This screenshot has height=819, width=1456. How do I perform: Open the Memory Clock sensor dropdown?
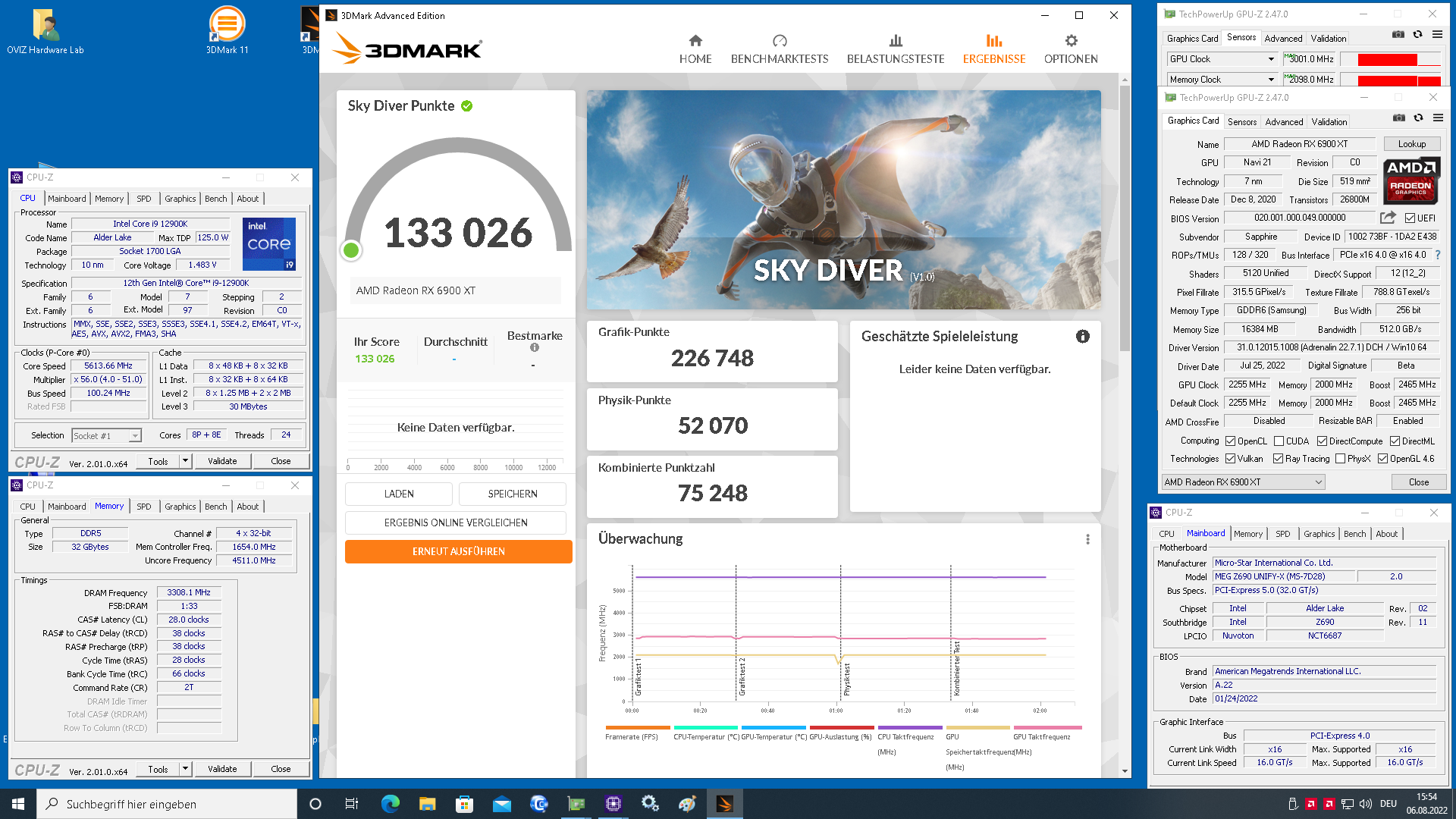tap(1222, 80)
